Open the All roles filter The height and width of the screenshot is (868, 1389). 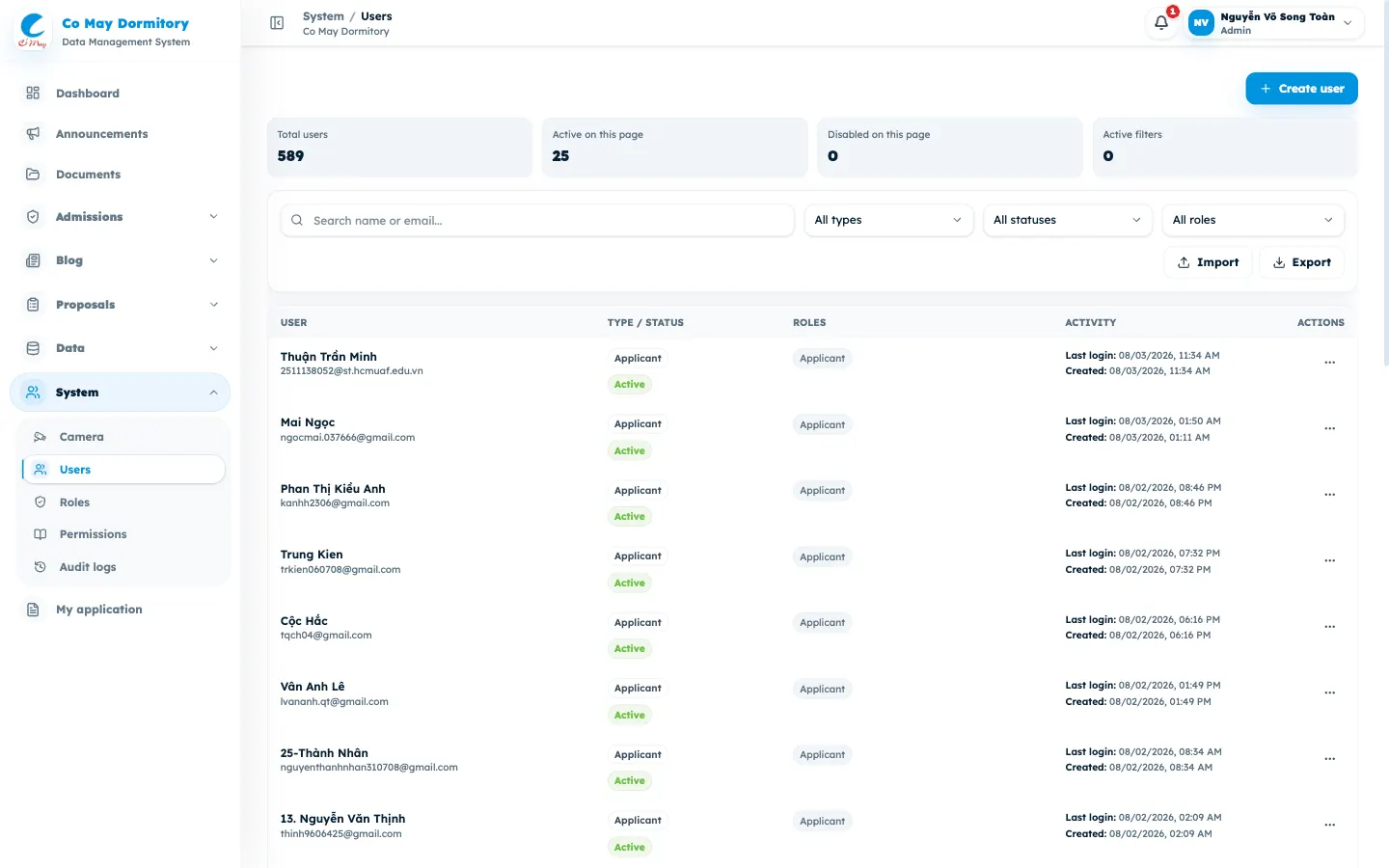pyautogui.click(x=1253, y=220)
